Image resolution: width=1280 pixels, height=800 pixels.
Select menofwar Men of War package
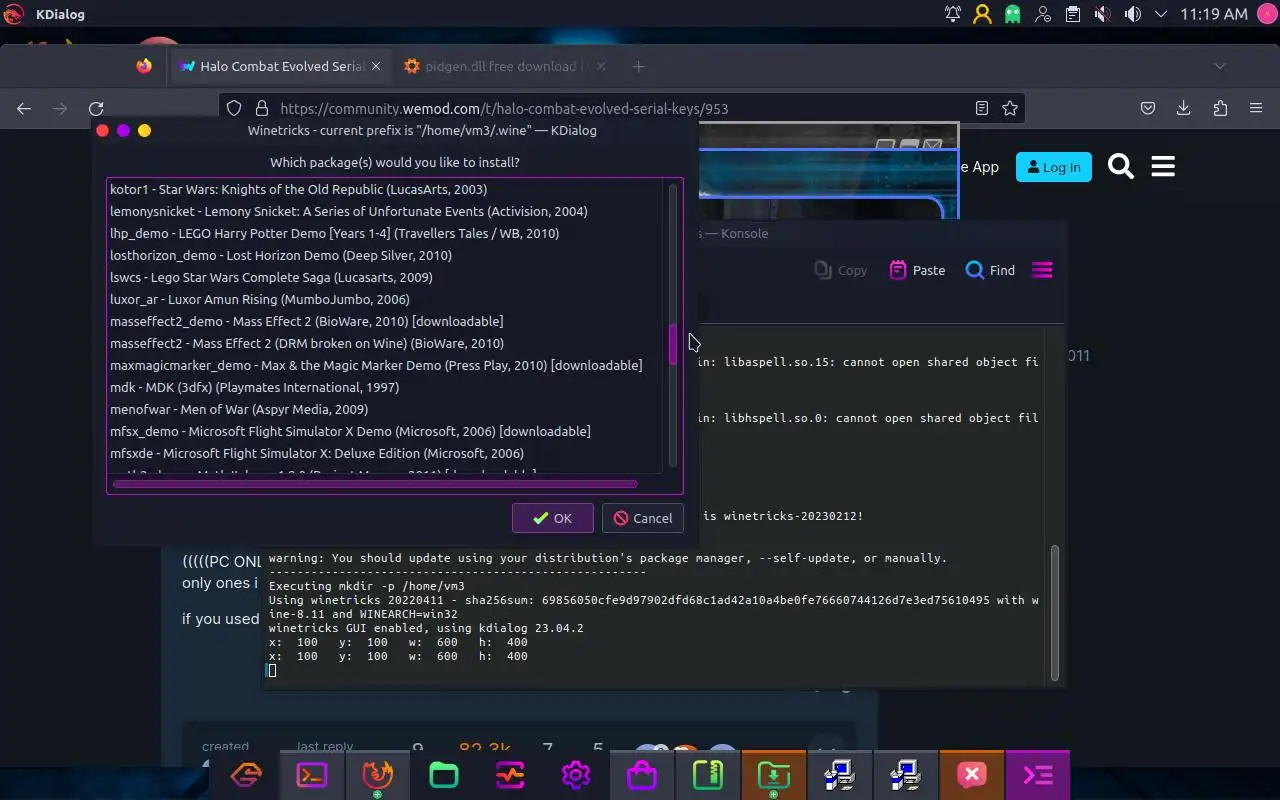click(385, 409)
